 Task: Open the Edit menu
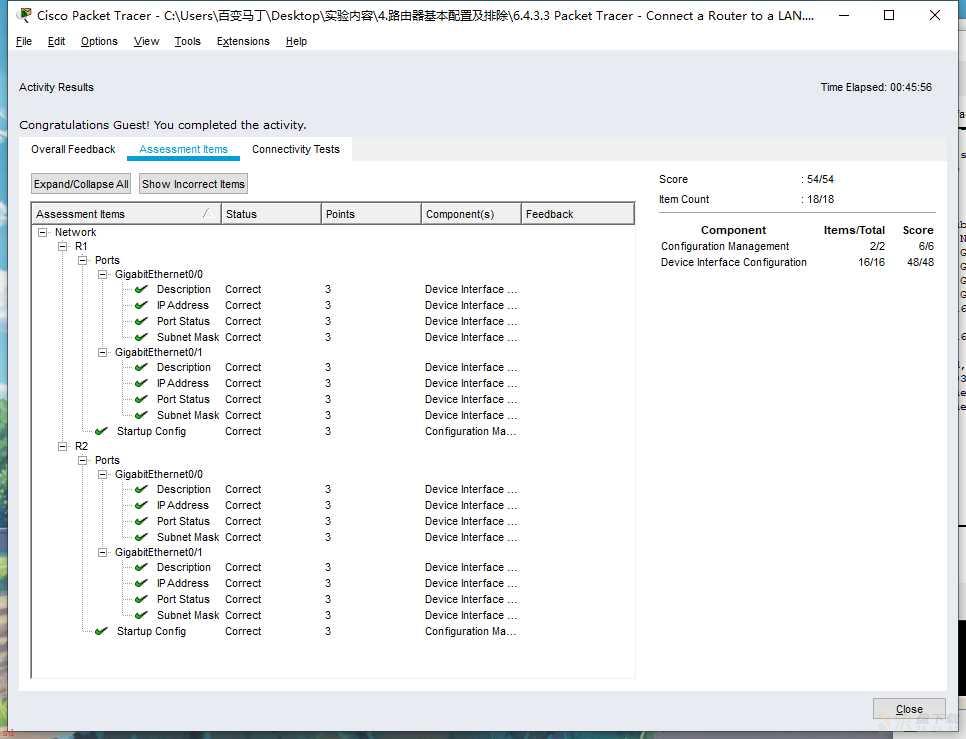(x=56, y=41)
